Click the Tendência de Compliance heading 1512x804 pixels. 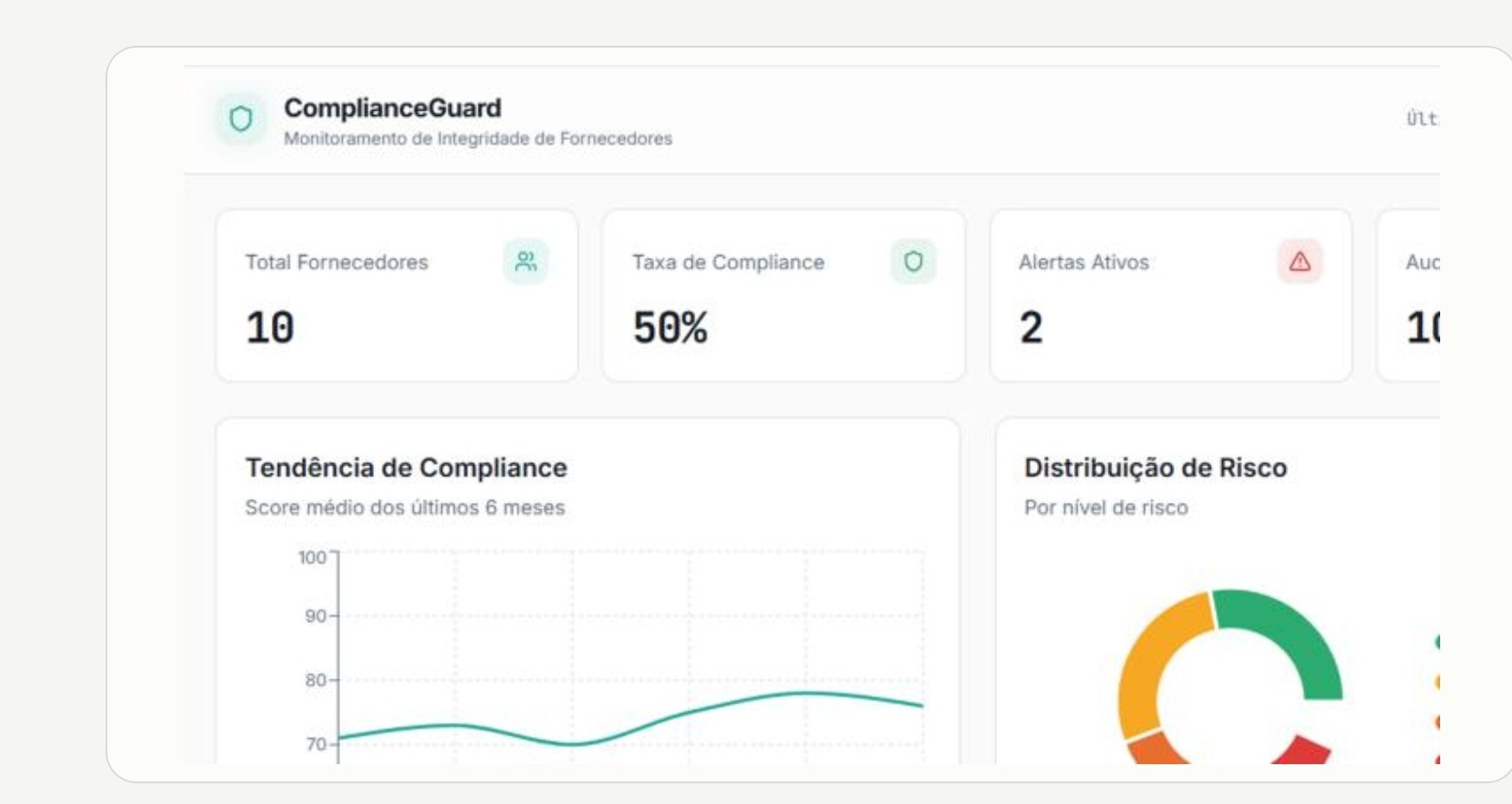[x=406, y=467]
